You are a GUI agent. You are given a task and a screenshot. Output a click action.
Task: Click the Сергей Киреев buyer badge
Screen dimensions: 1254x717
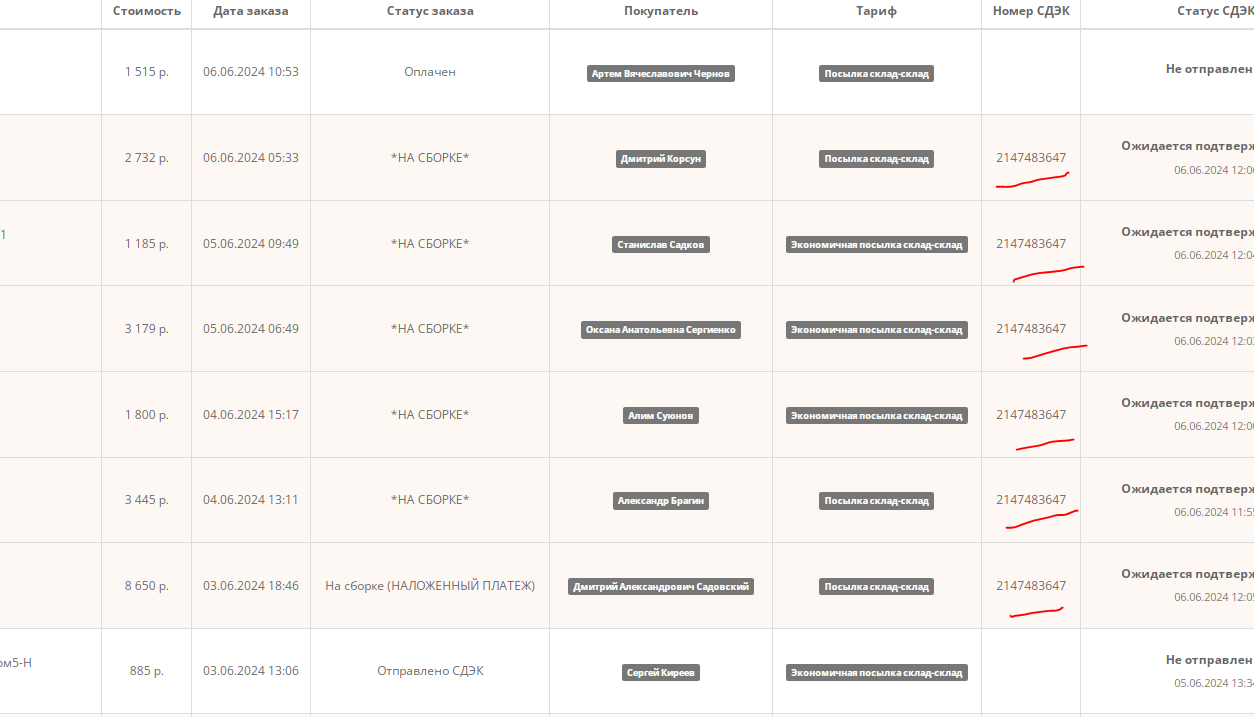click(661, 673)
